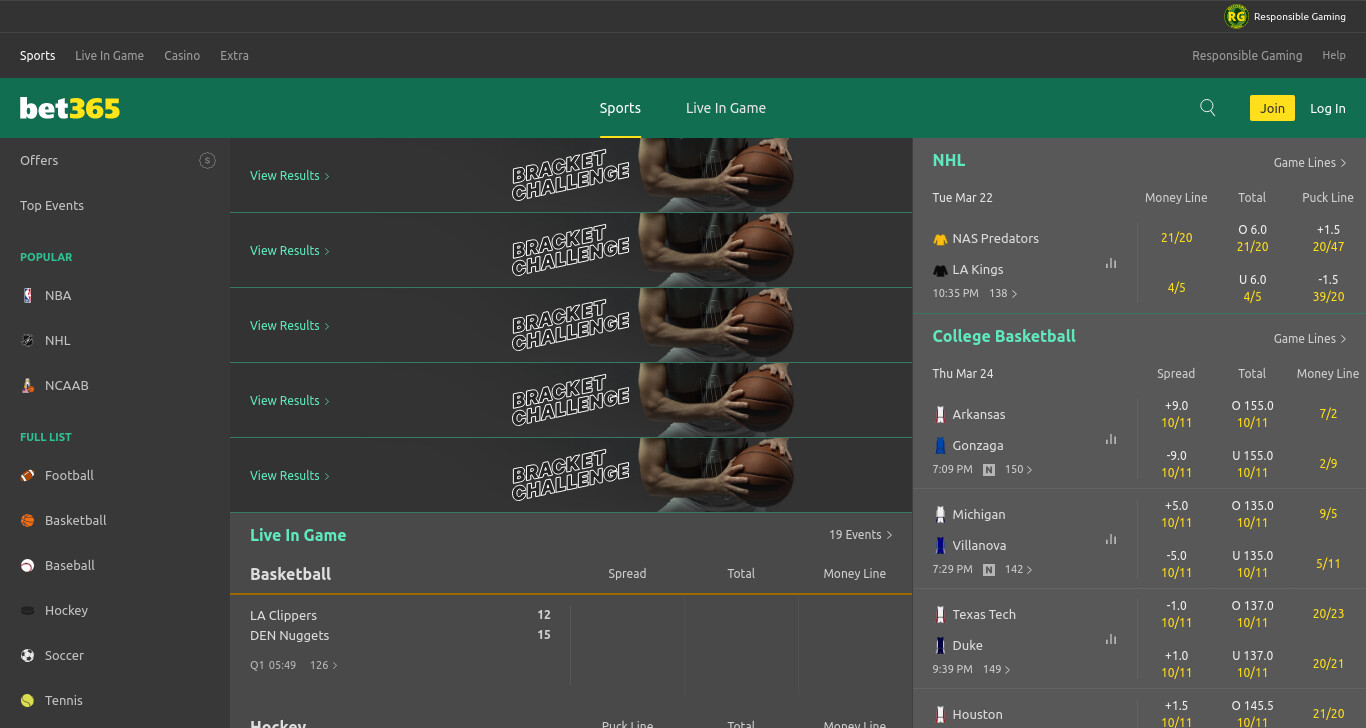Viewport: 1366px width, 728px height.
Task: Open the last Bracket Challenge View Results
Action: tap(290, 476)
